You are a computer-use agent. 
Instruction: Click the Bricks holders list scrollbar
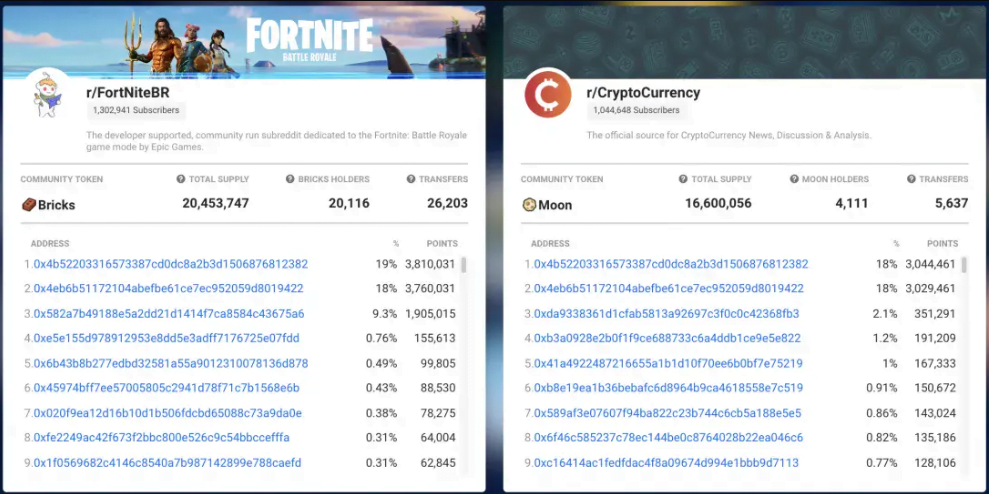click(463, 265)
